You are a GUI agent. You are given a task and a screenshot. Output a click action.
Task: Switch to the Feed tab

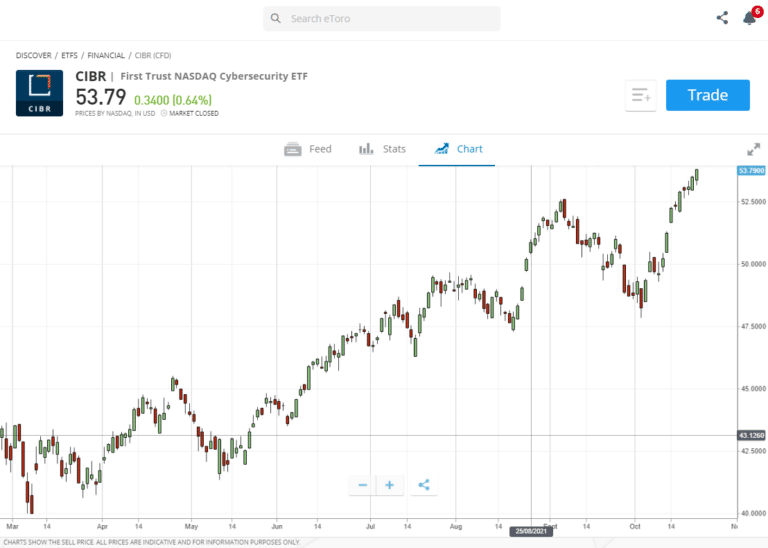[x=308, y=149]
